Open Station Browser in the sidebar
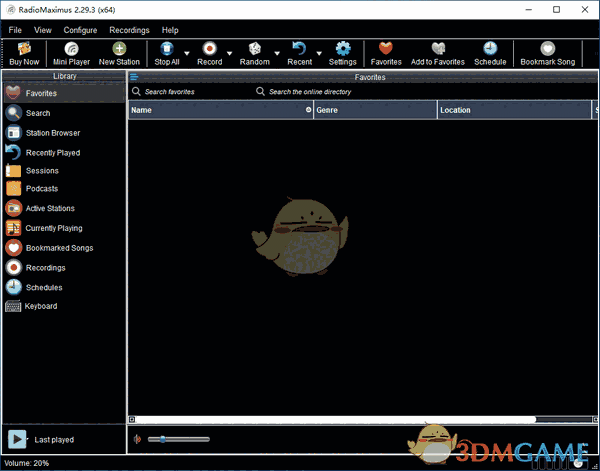 pos(64,133)
